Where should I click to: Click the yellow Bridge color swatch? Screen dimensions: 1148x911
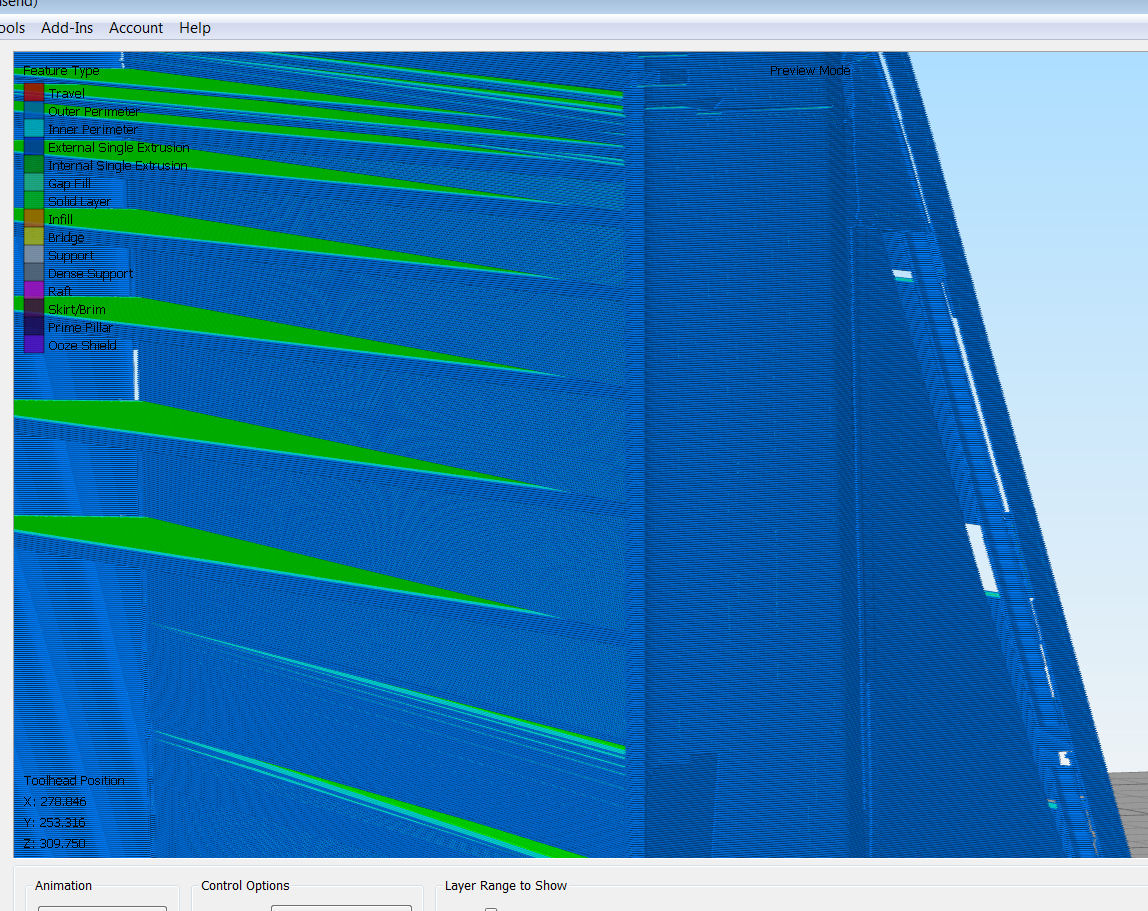pos(34,237)
